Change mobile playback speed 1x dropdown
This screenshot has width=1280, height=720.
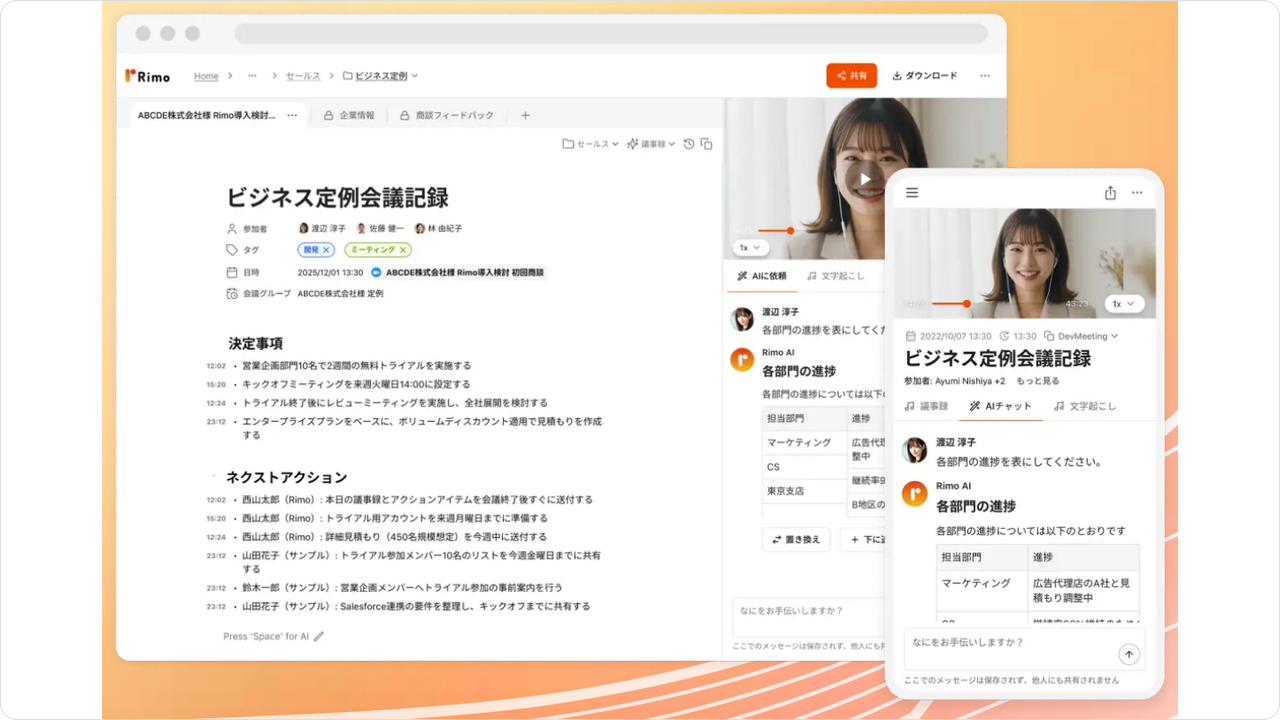(1125, 303)
